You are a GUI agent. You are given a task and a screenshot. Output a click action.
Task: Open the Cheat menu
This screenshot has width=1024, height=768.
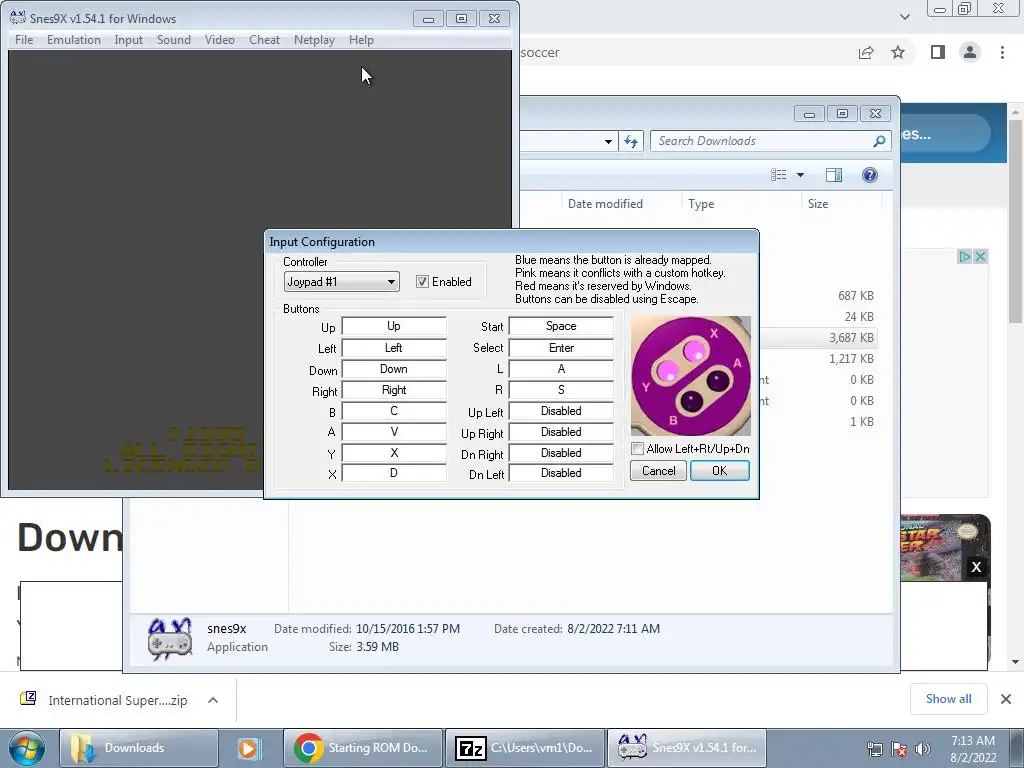pos(264,40)
